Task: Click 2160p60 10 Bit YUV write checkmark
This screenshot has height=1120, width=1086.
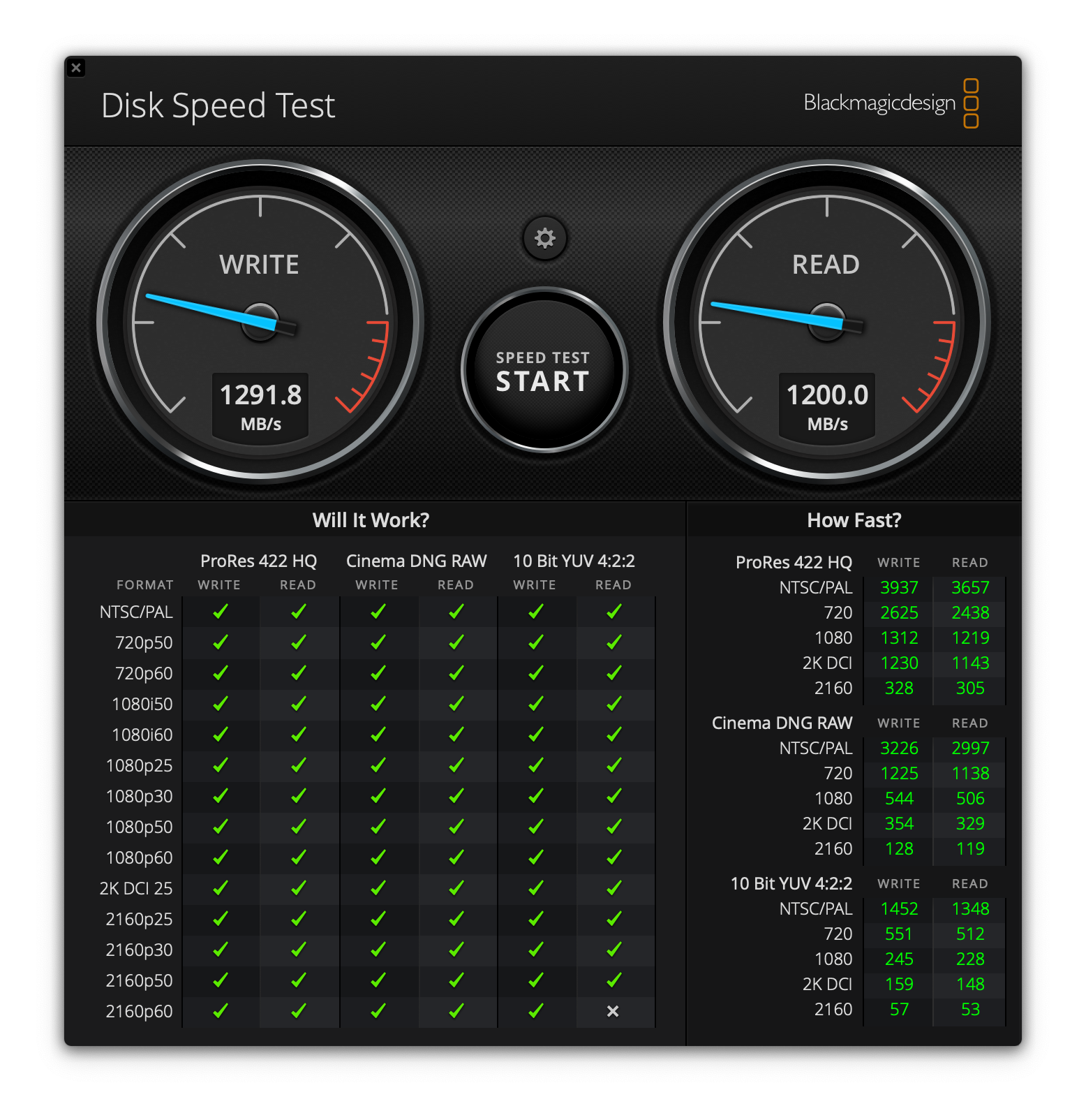Action: 536,1011
